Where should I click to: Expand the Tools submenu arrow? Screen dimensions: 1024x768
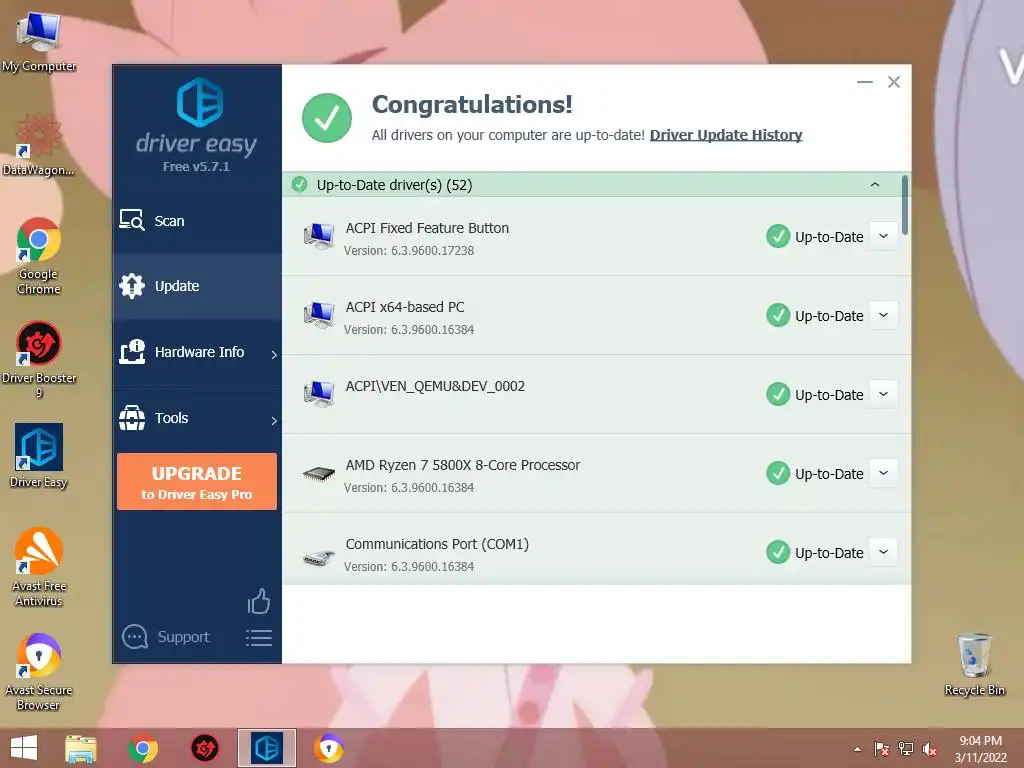coord(274,420)
